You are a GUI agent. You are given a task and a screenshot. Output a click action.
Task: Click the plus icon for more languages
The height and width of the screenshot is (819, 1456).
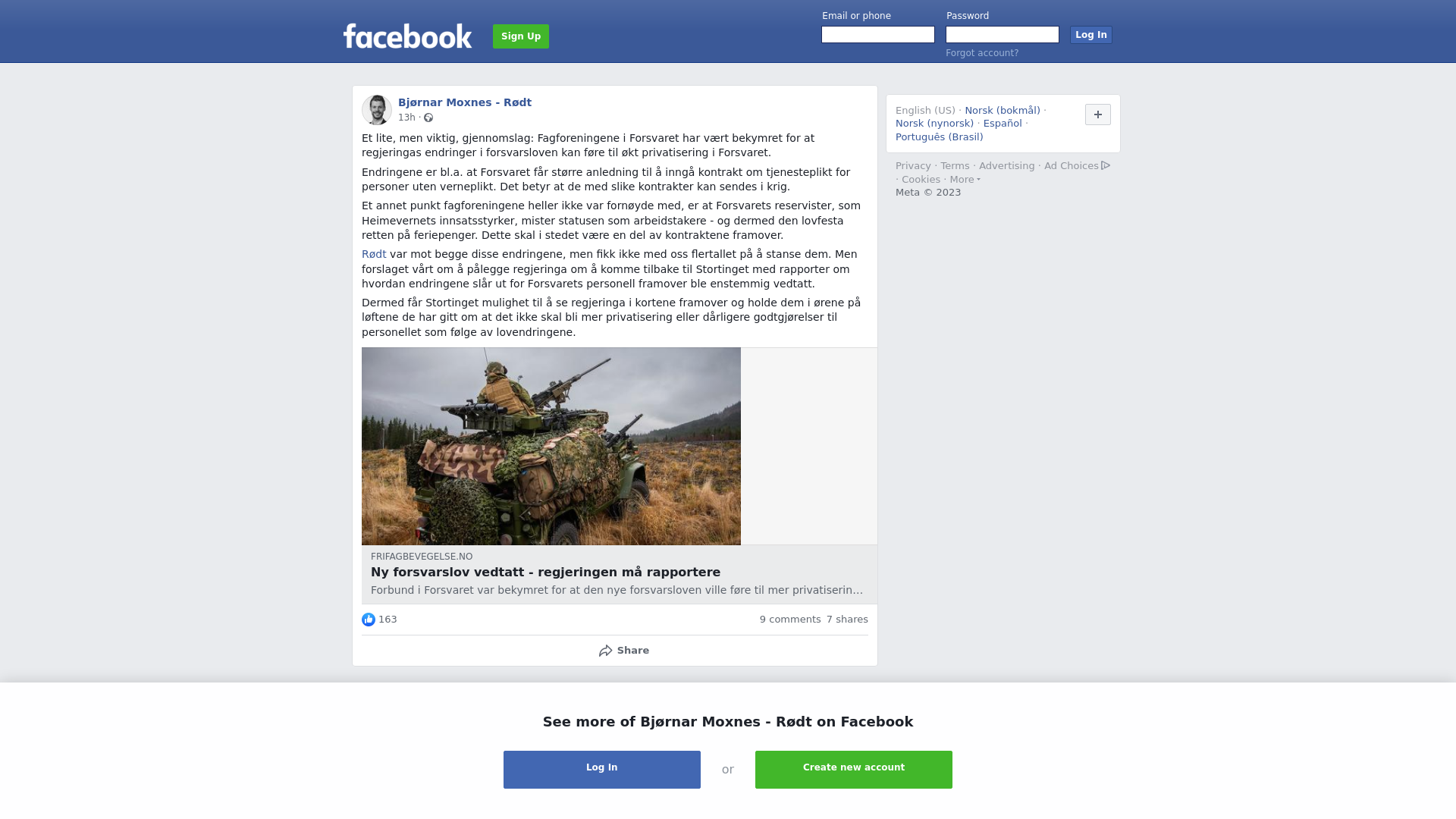(x=1097, y=115)
